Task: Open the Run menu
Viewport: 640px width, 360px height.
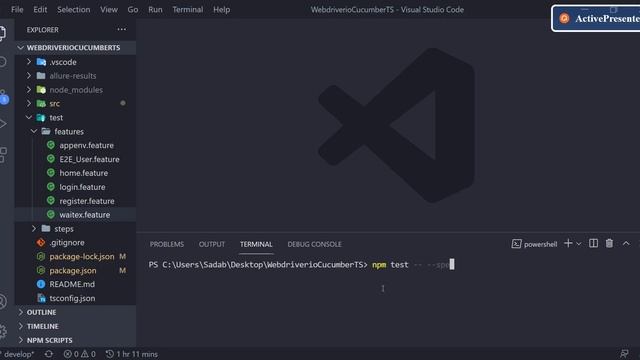Action: pyautogui.click(x=155, y=9)
